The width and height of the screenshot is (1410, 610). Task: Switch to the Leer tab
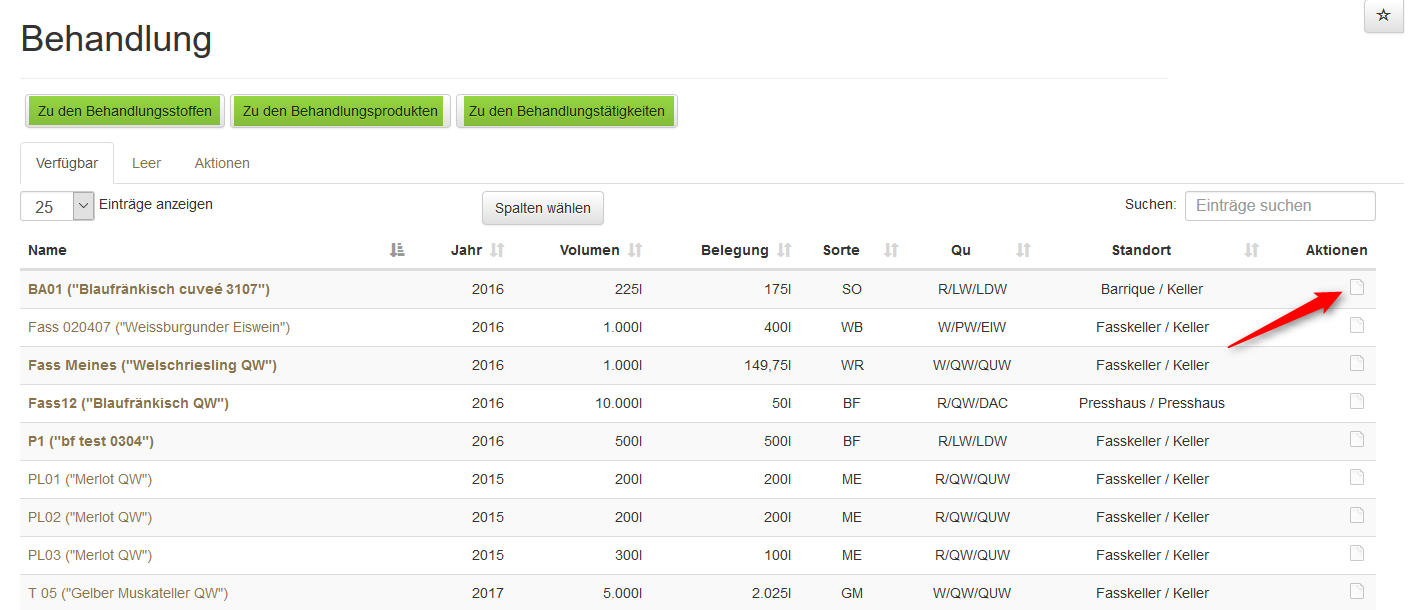[146, 163]
